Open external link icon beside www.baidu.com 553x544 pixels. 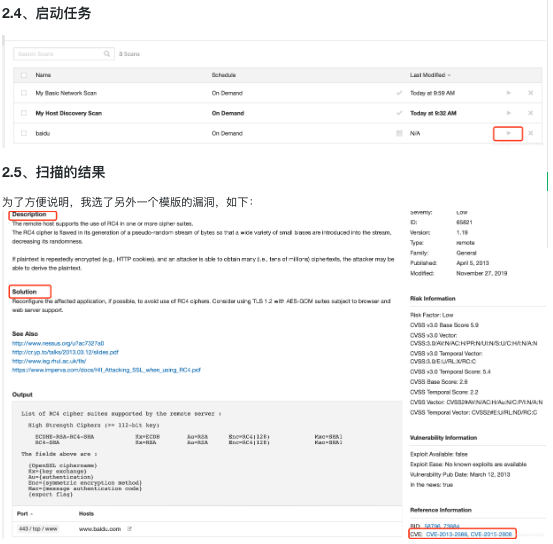[x=129, y=529]
